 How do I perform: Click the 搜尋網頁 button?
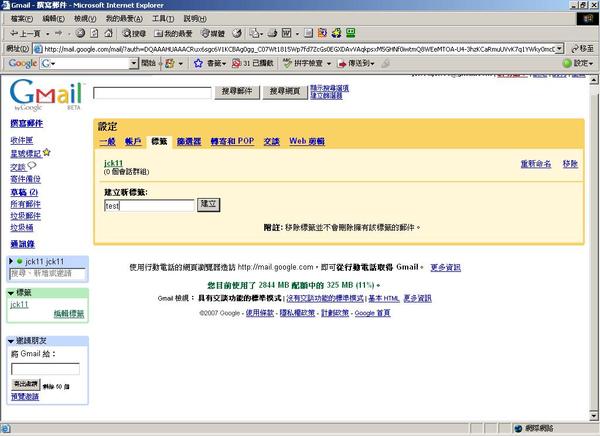[285, 91]
